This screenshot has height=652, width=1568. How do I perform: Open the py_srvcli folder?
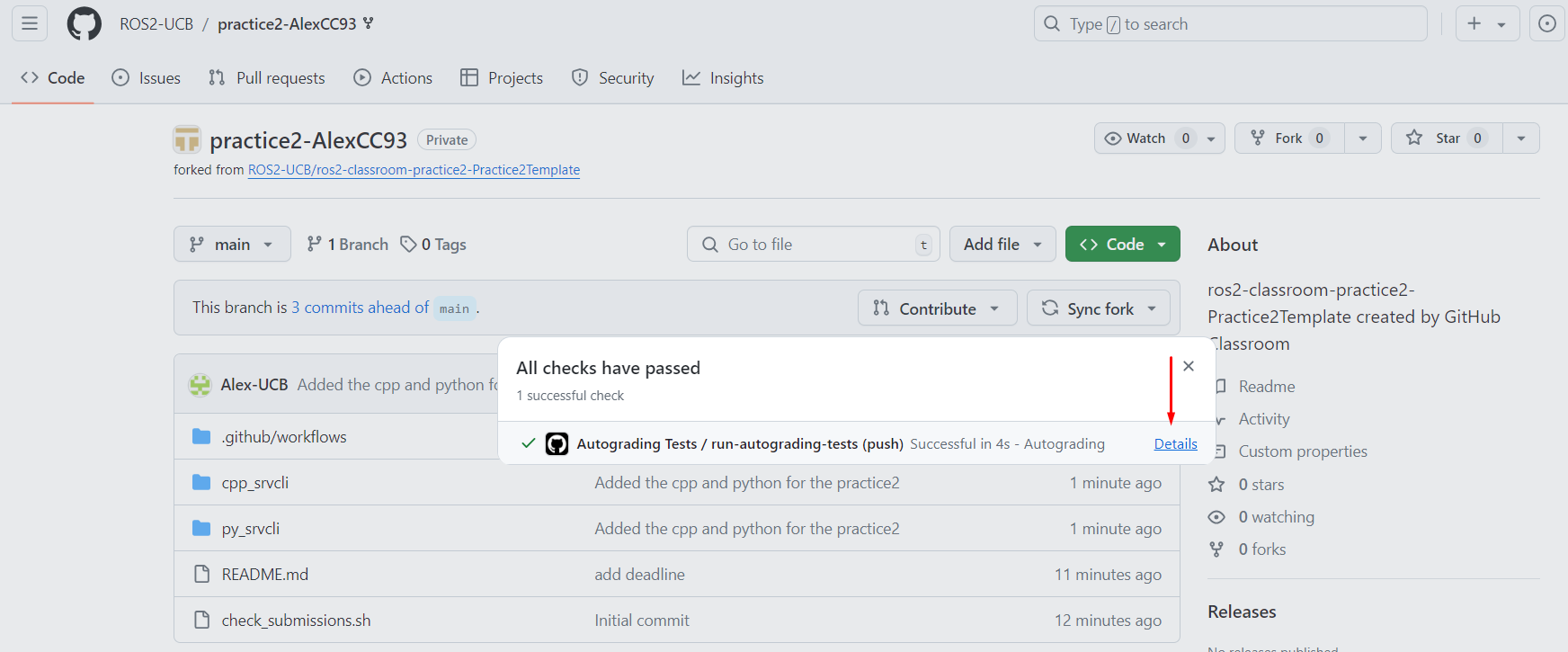tap(251, 528)
